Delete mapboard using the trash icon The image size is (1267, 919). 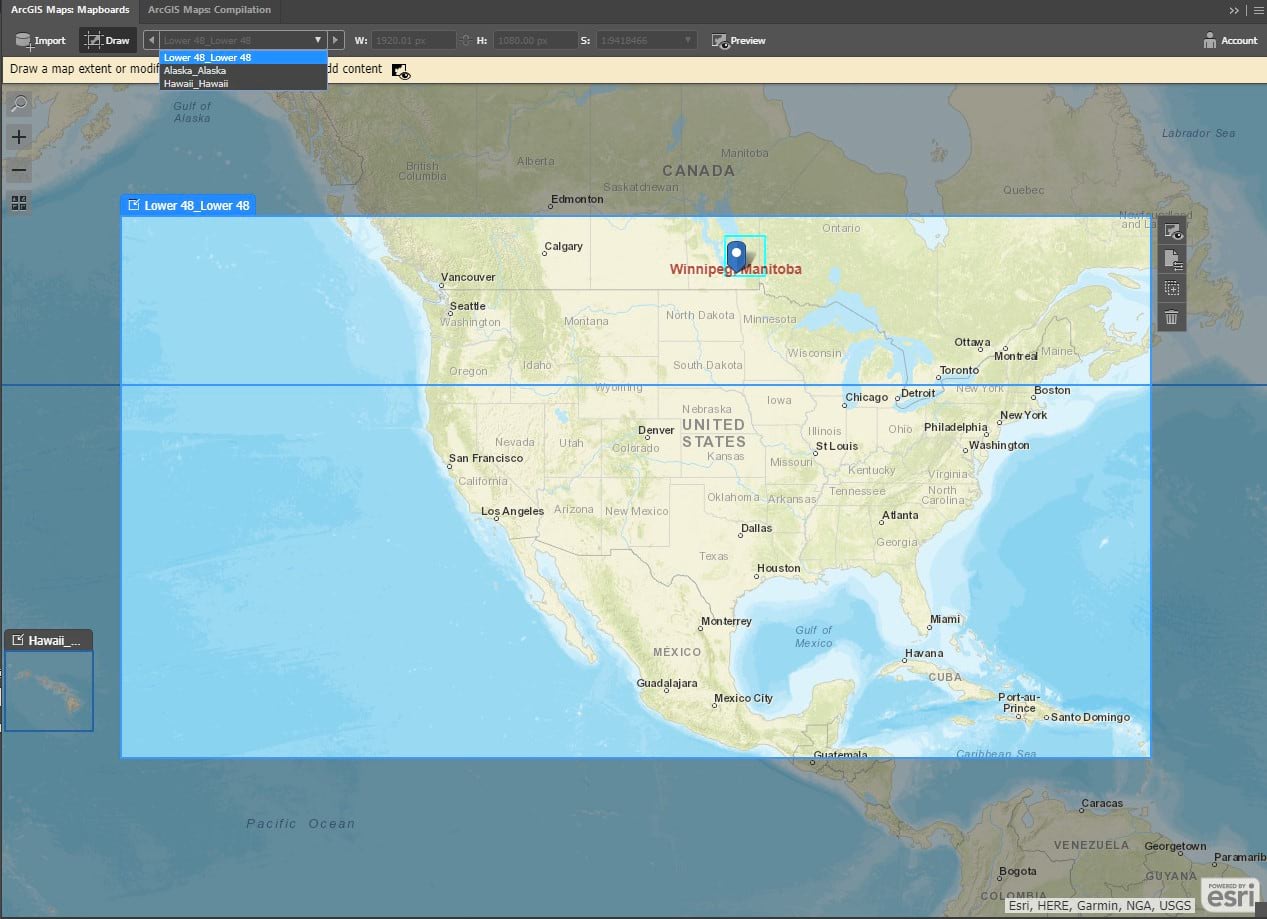[x=1171, y=317]
